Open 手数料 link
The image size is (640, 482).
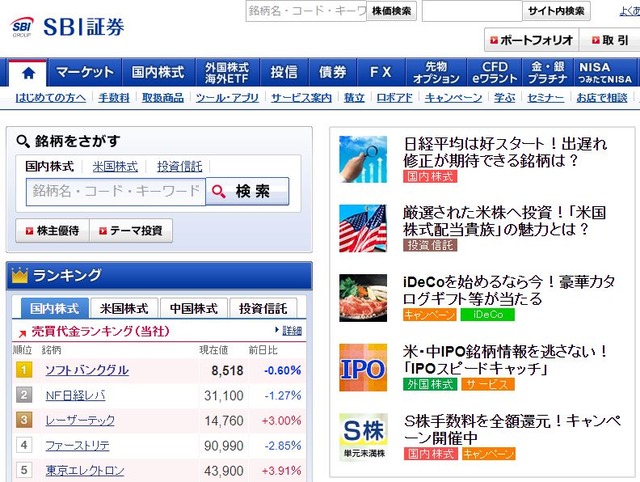click(x=114, y=98)
